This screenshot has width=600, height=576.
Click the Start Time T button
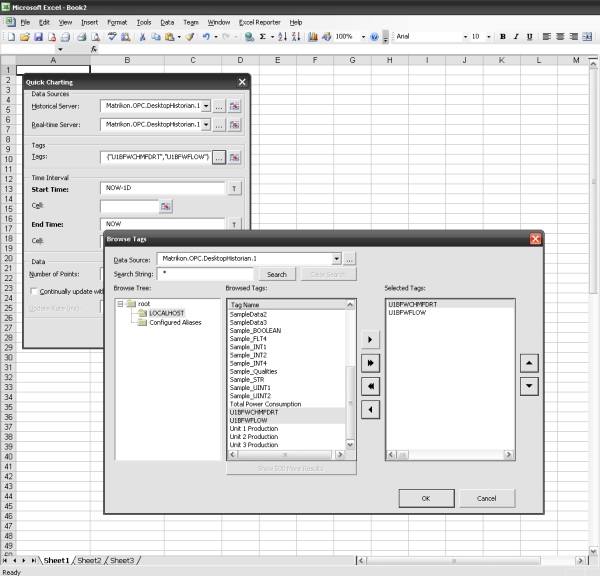[235, 188]
